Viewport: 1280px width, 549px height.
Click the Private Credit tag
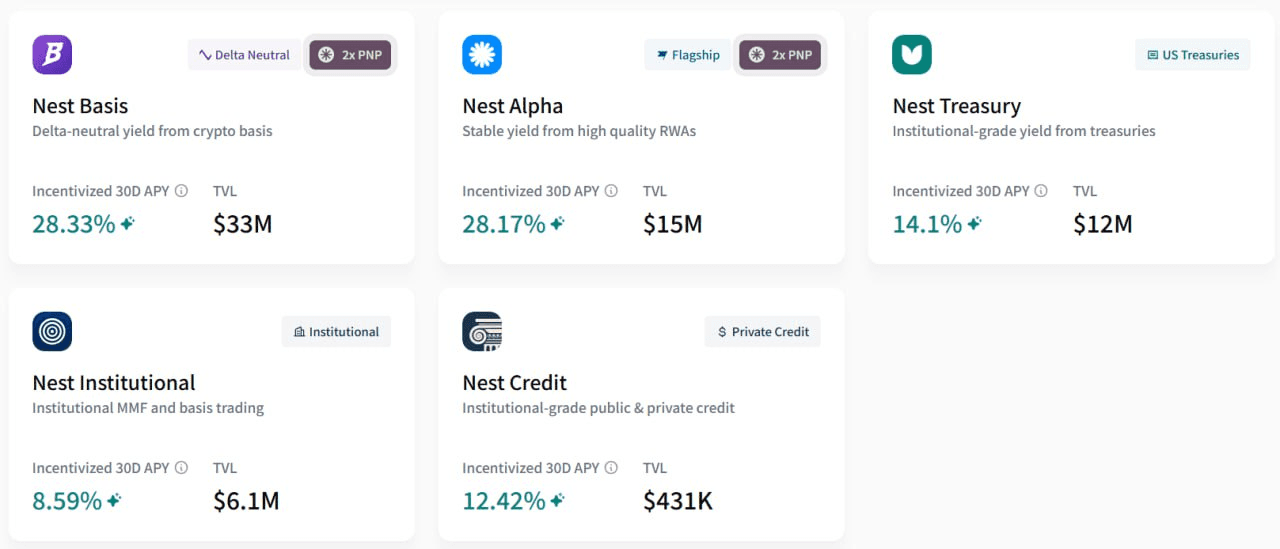[x=763, y=332]
